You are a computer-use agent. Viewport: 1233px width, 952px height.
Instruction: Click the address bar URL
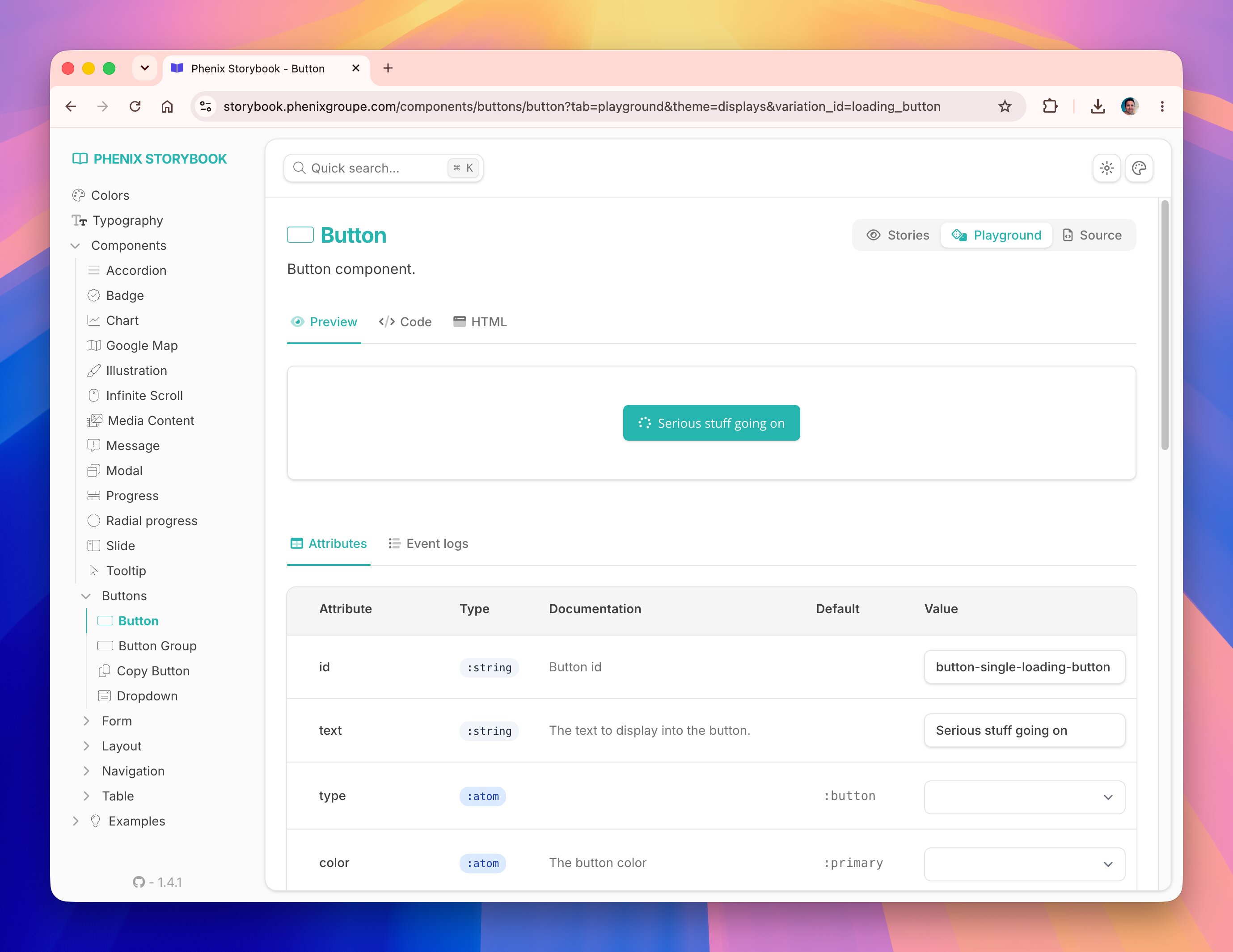pos(582,106)
